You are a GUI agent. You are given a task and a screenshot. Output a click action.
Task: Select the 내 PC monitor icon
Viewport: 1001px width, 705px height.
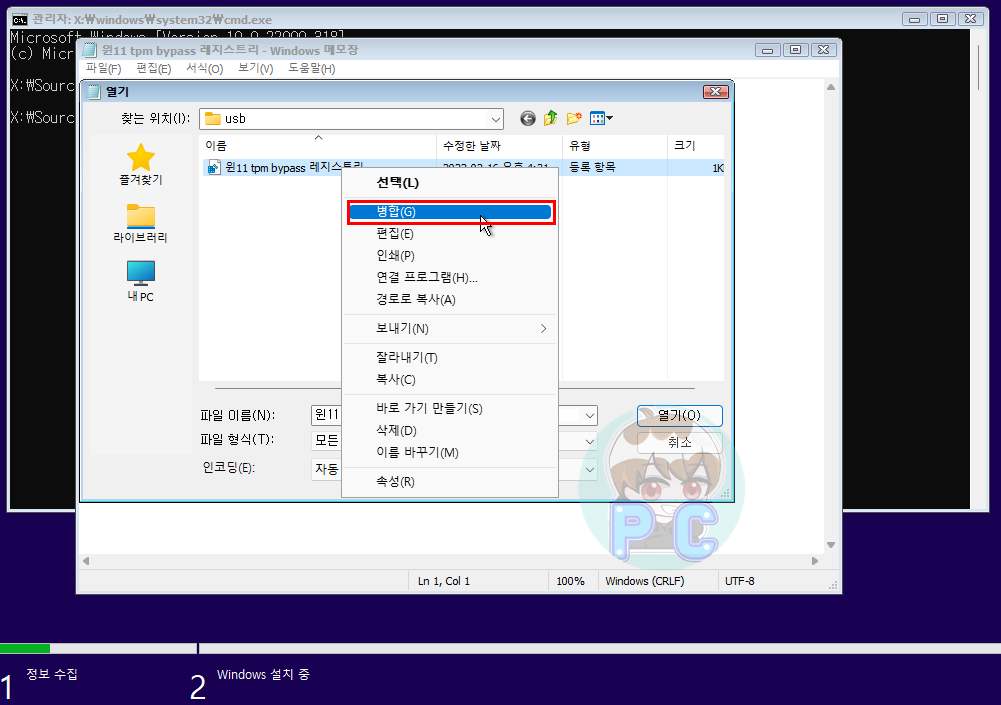tap(140, 273)
